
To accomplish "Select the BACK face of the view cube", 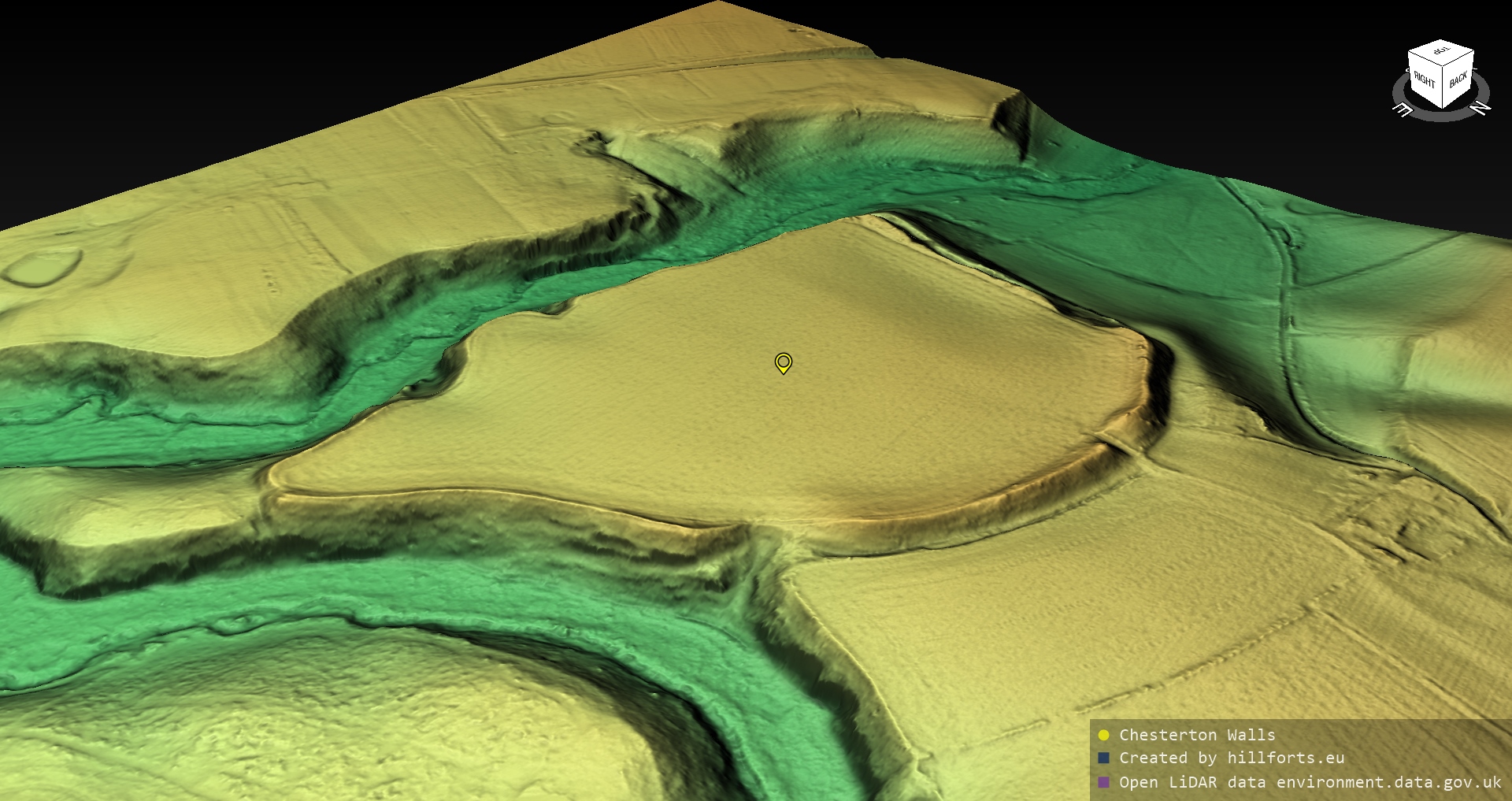I will (1458, 79).
